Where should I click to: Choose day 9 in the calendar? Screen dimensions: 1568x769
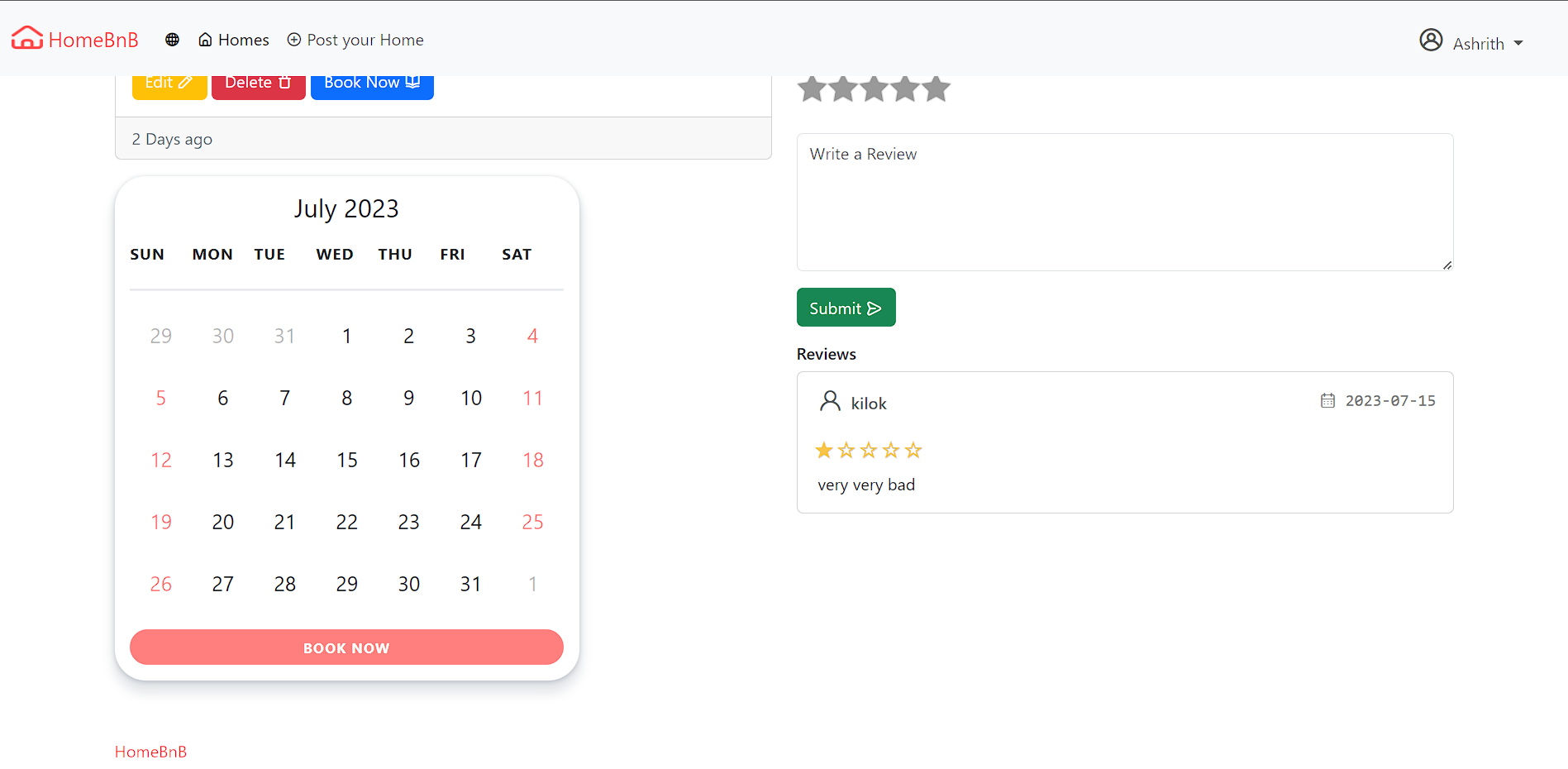408,398
